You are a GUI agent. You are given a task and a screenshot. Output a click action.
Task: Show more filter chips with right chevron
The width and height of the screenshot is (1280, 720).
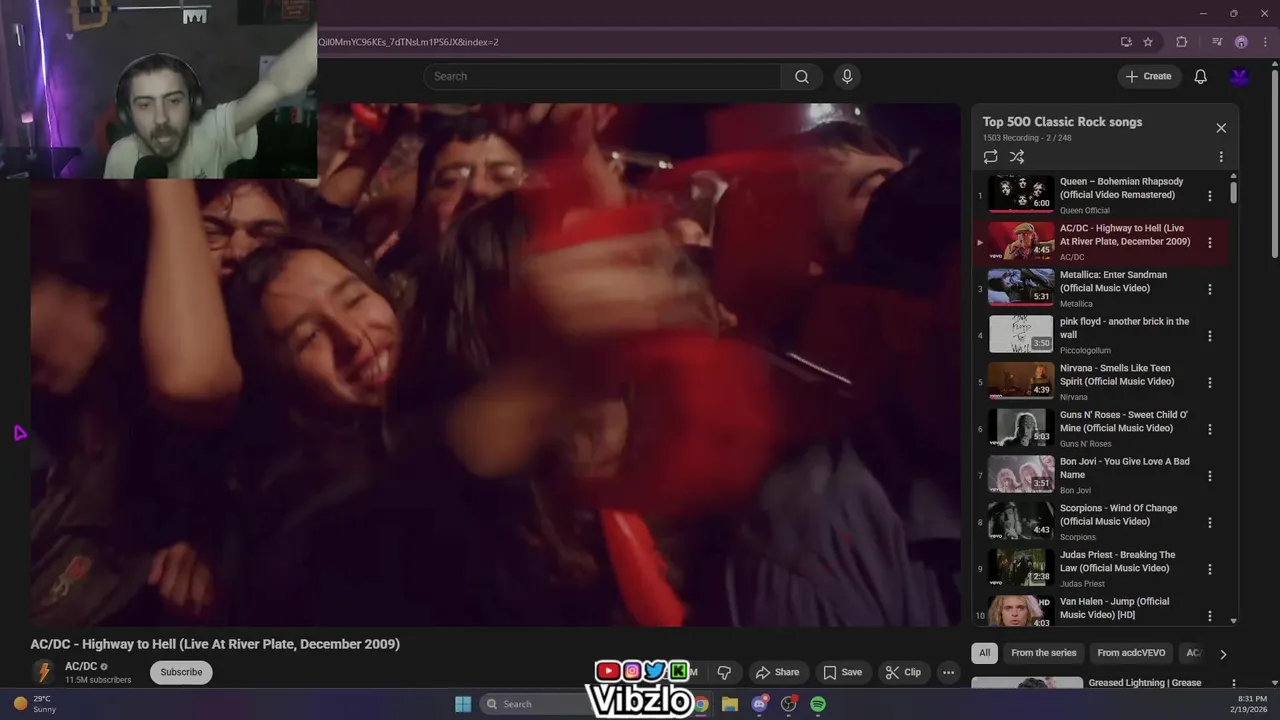click(1222, 654)
